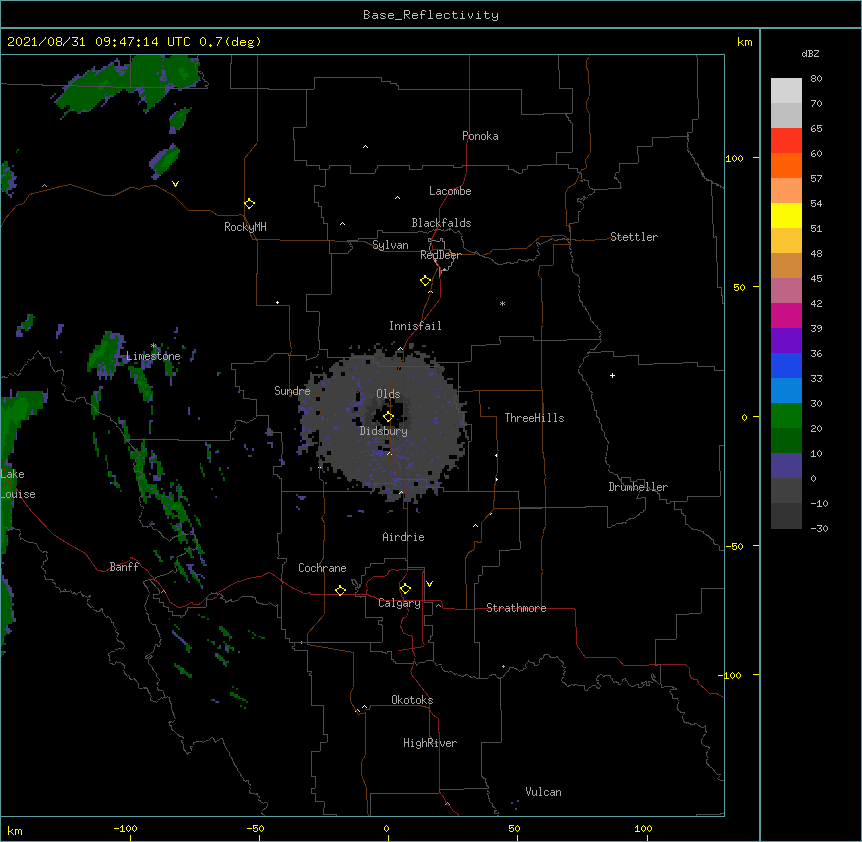This screenshot has width=862, height=842.
Task: Click the Sundre town label
Action: [x=292, y=391]
